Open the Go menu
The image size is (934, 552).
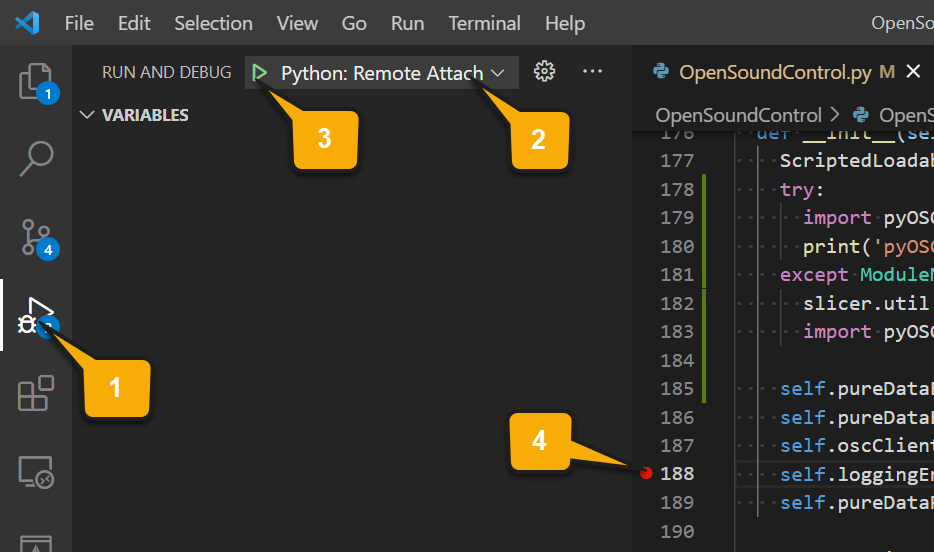coord(354,23)
